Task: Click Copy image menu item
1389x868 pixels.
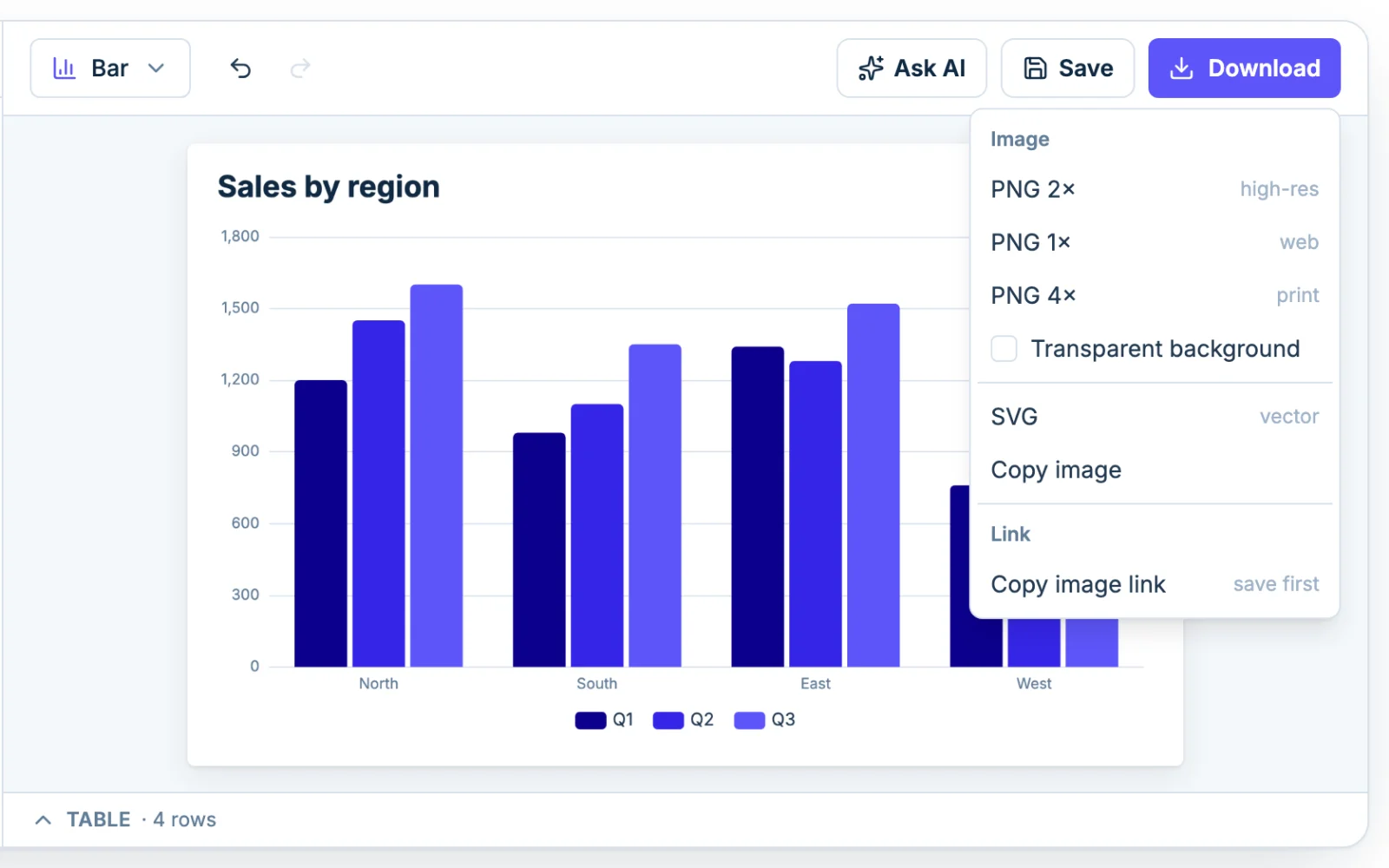Action: click(x=1155, y=470)
